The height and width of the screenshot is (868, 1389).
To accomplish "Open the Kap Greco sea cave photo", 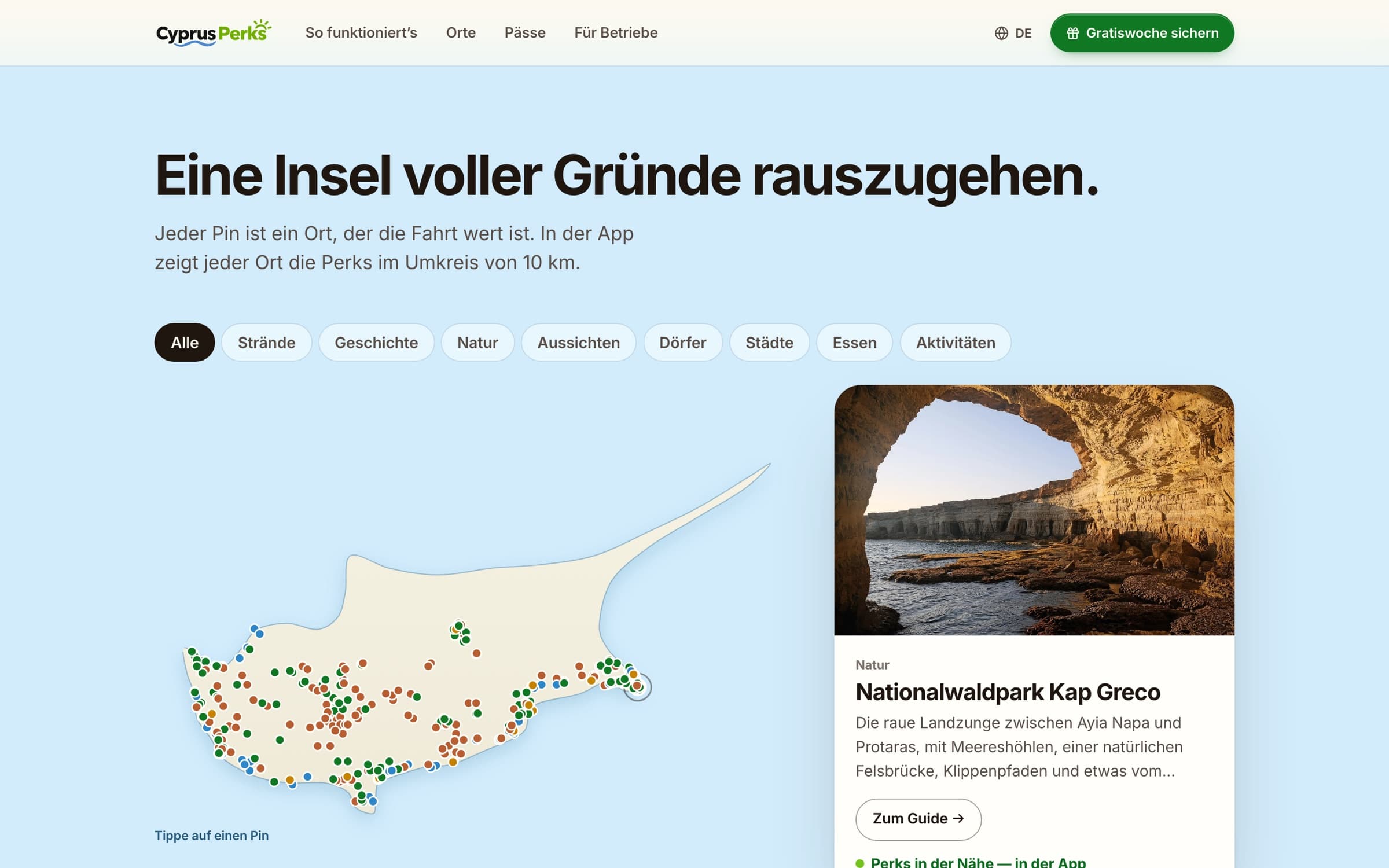I will pos(1034,510).
